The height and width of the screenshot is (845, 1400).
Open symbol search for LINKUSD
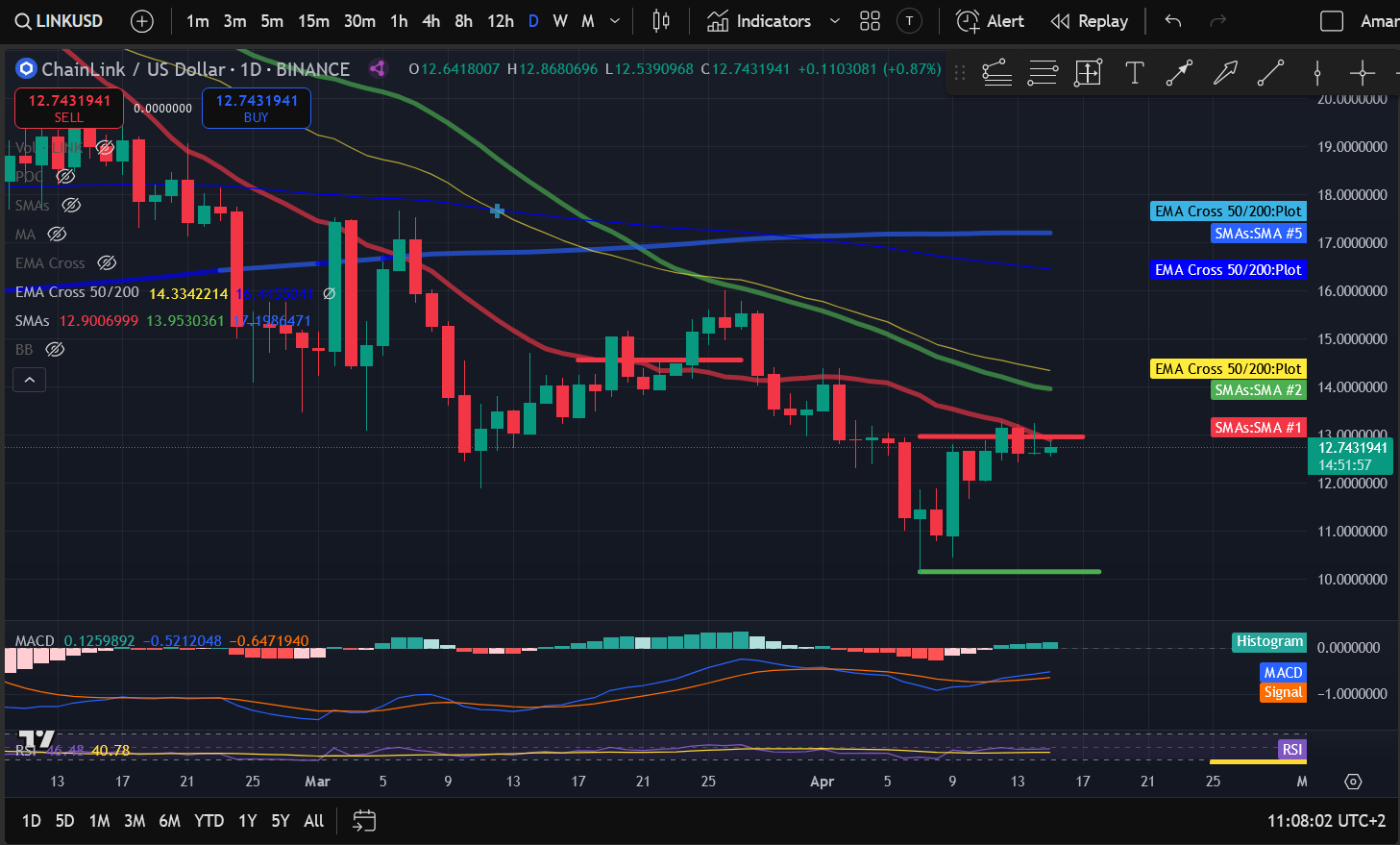click(x=60, y=21)
